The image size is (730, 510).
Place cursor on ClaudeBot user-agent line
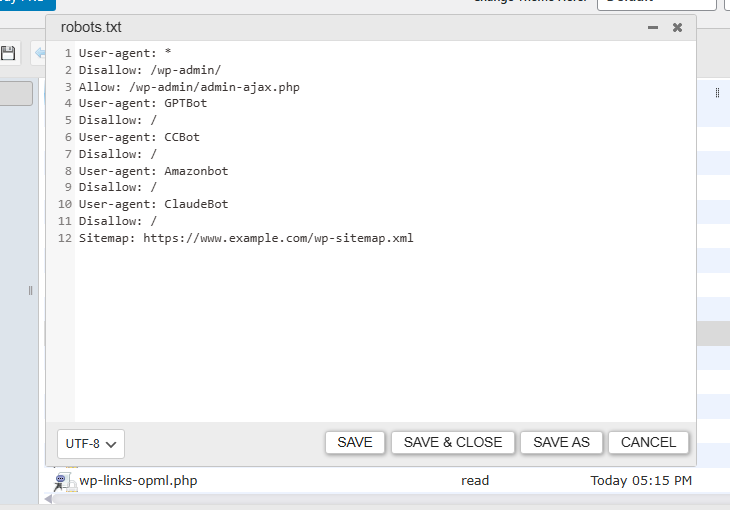pos(153,204)
